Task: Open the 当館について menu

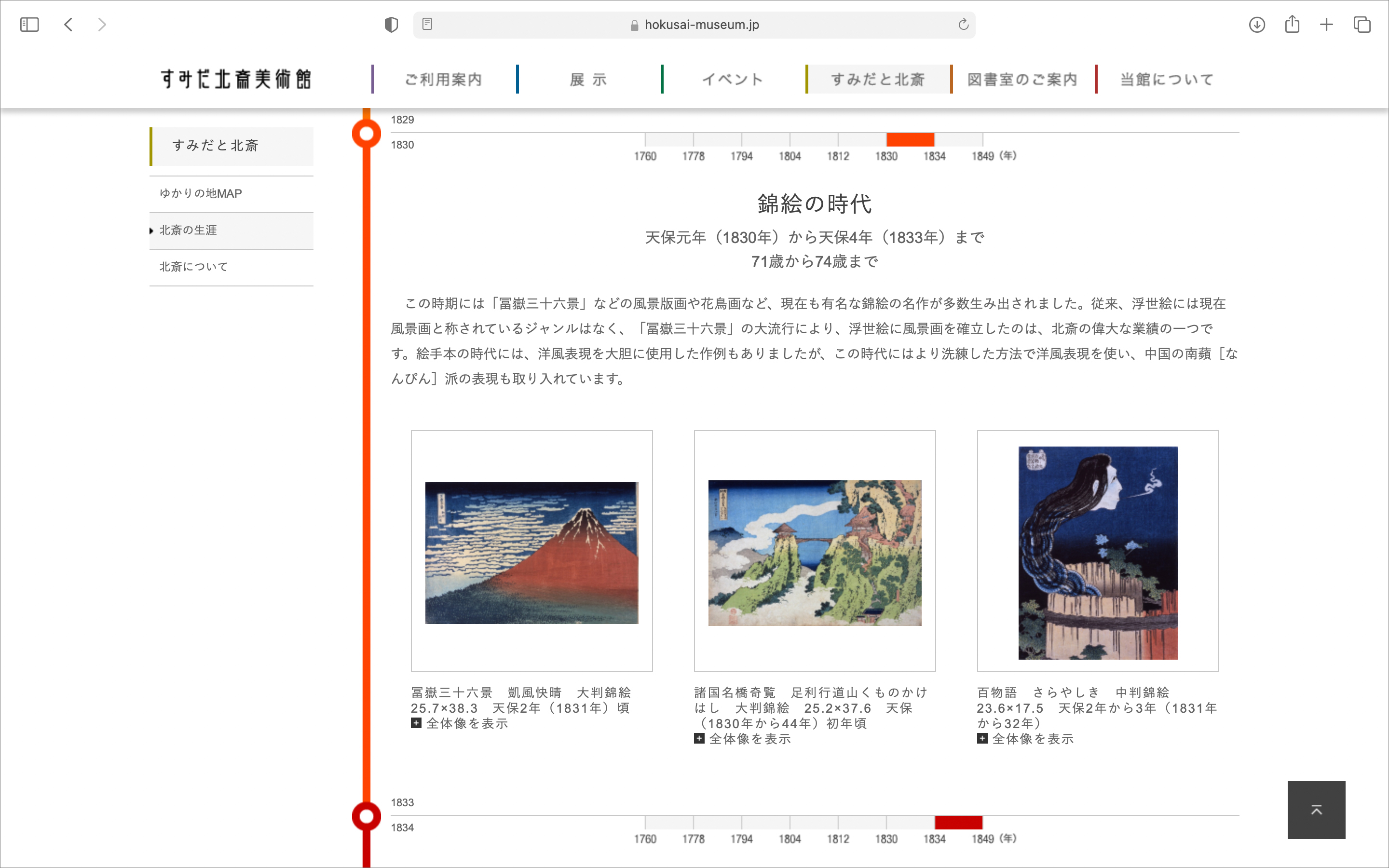Action: tap(1168, 79)
